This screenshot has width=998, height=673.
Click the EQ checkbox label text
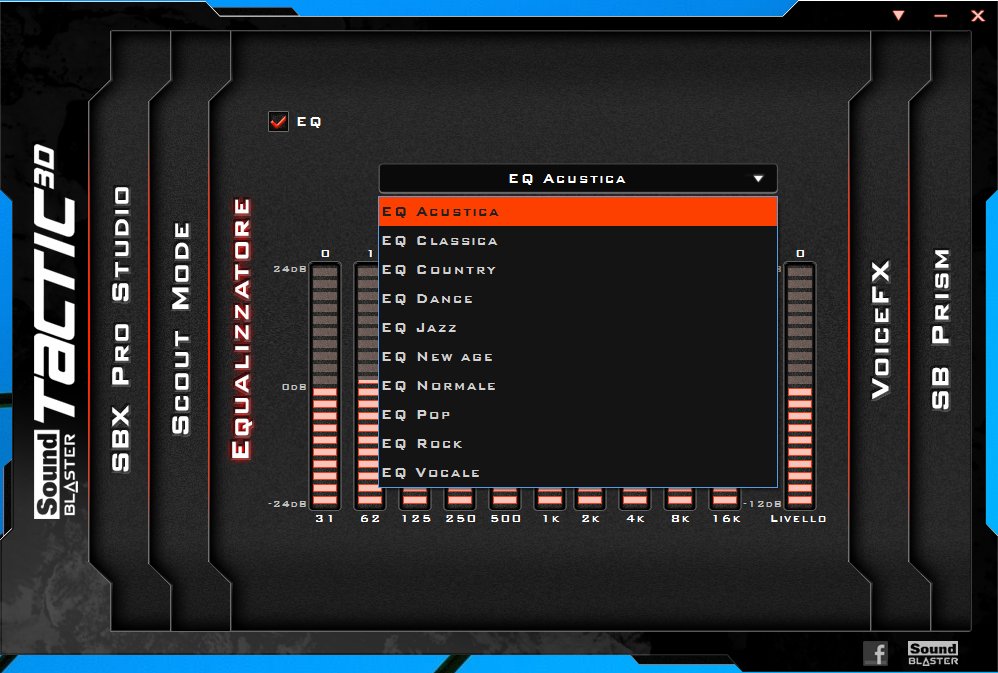309,122
